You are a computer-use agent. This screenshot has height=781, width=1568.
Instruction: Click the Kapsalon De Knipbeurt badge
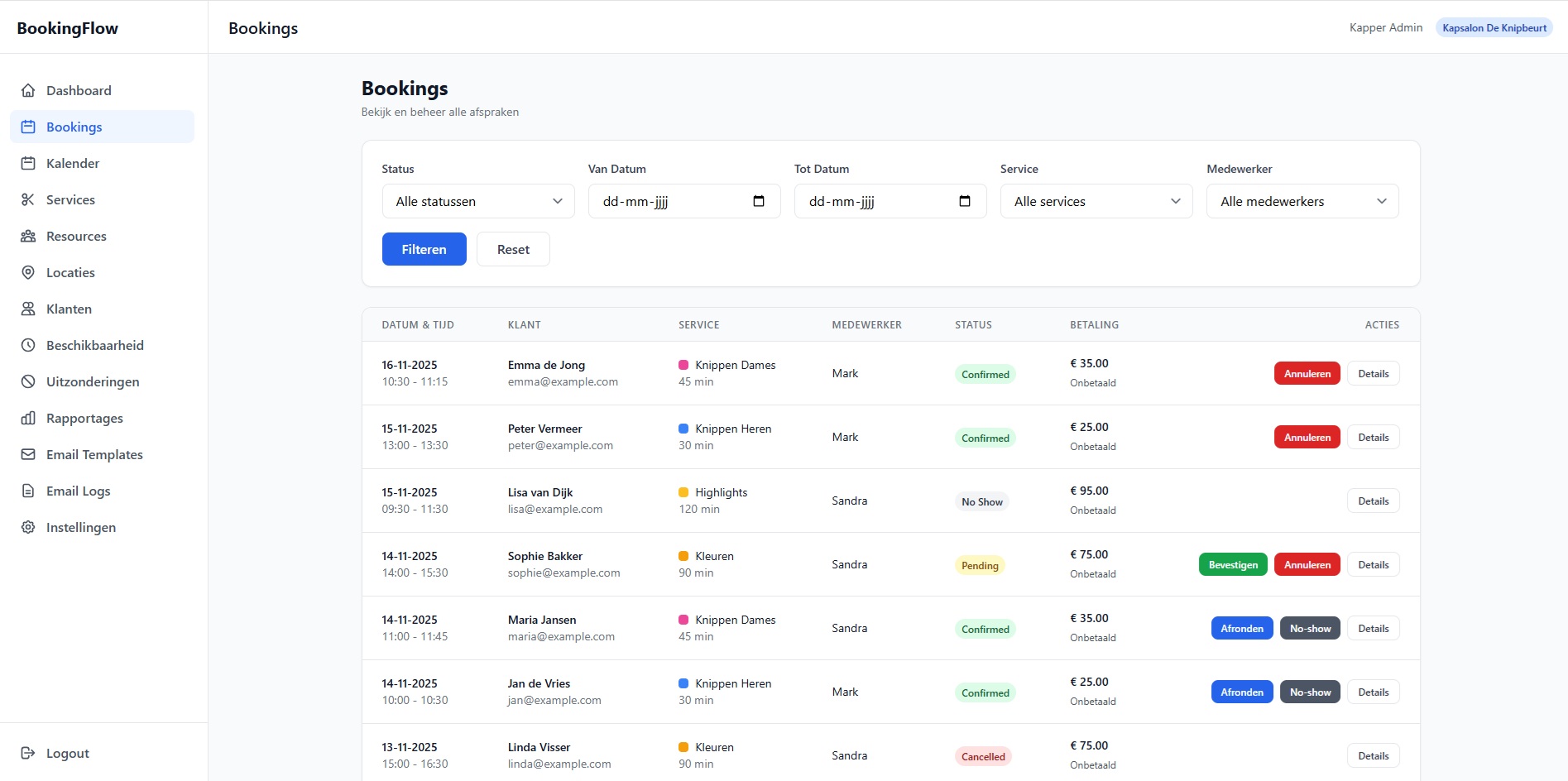(1494, 27)
